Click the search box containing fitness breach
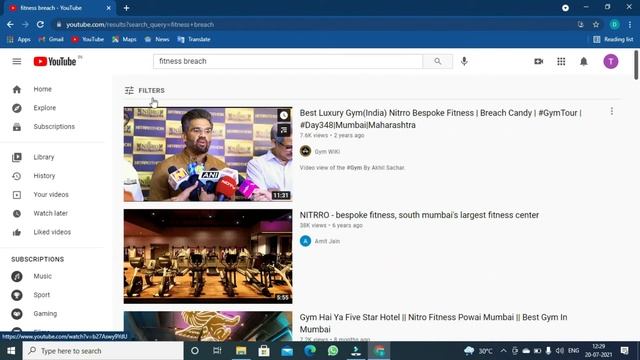Image resolution: width=640 pixels, height=360 pixels. coord(288,61)
